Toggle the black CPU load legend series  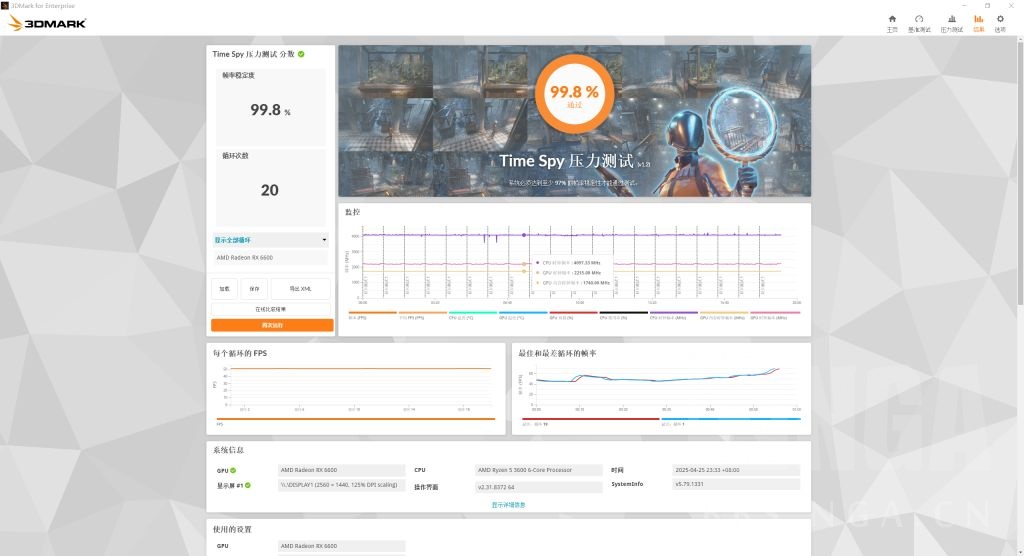[624, 315]
